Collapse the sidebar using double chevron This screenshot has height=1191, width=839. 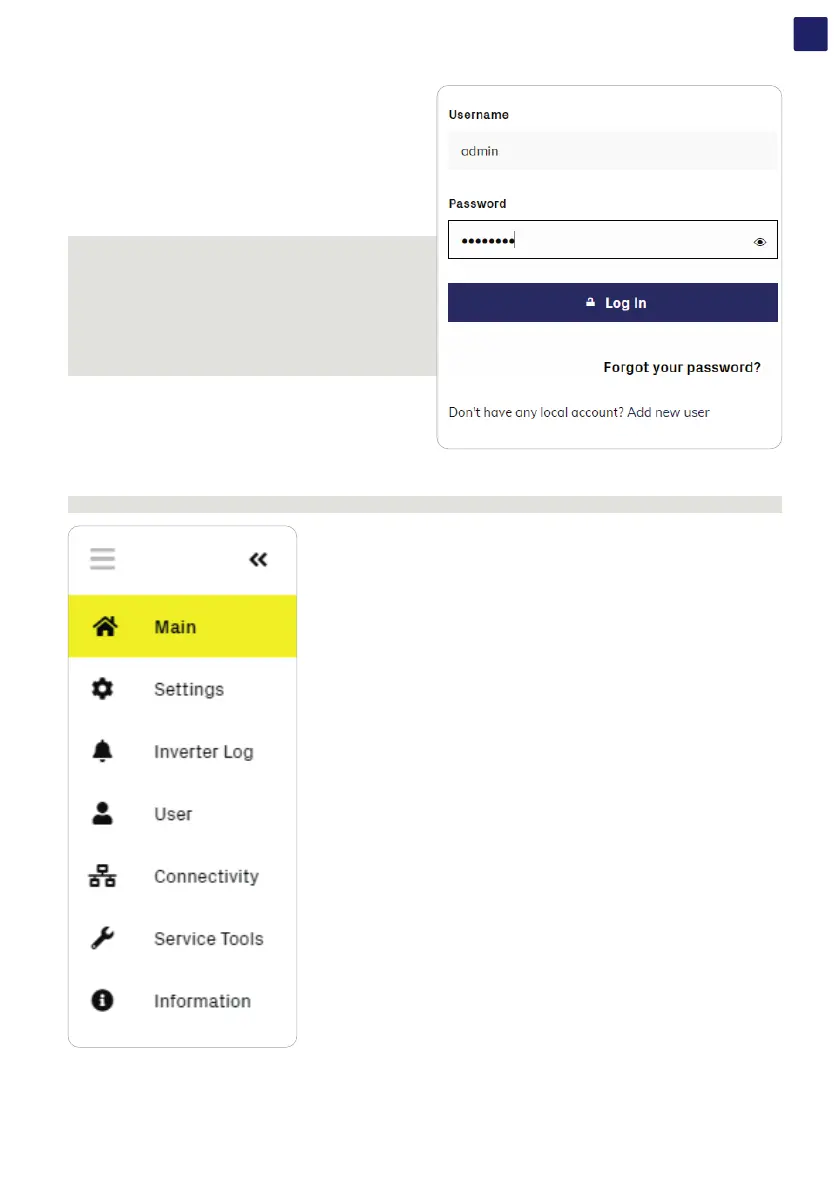(258, 560)
